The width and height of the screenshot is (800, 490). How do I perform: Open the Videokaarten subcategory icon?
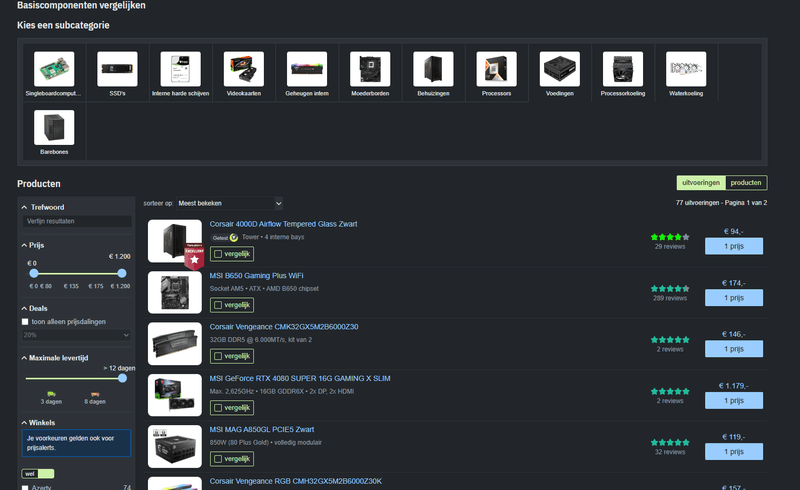click(244, 69)
